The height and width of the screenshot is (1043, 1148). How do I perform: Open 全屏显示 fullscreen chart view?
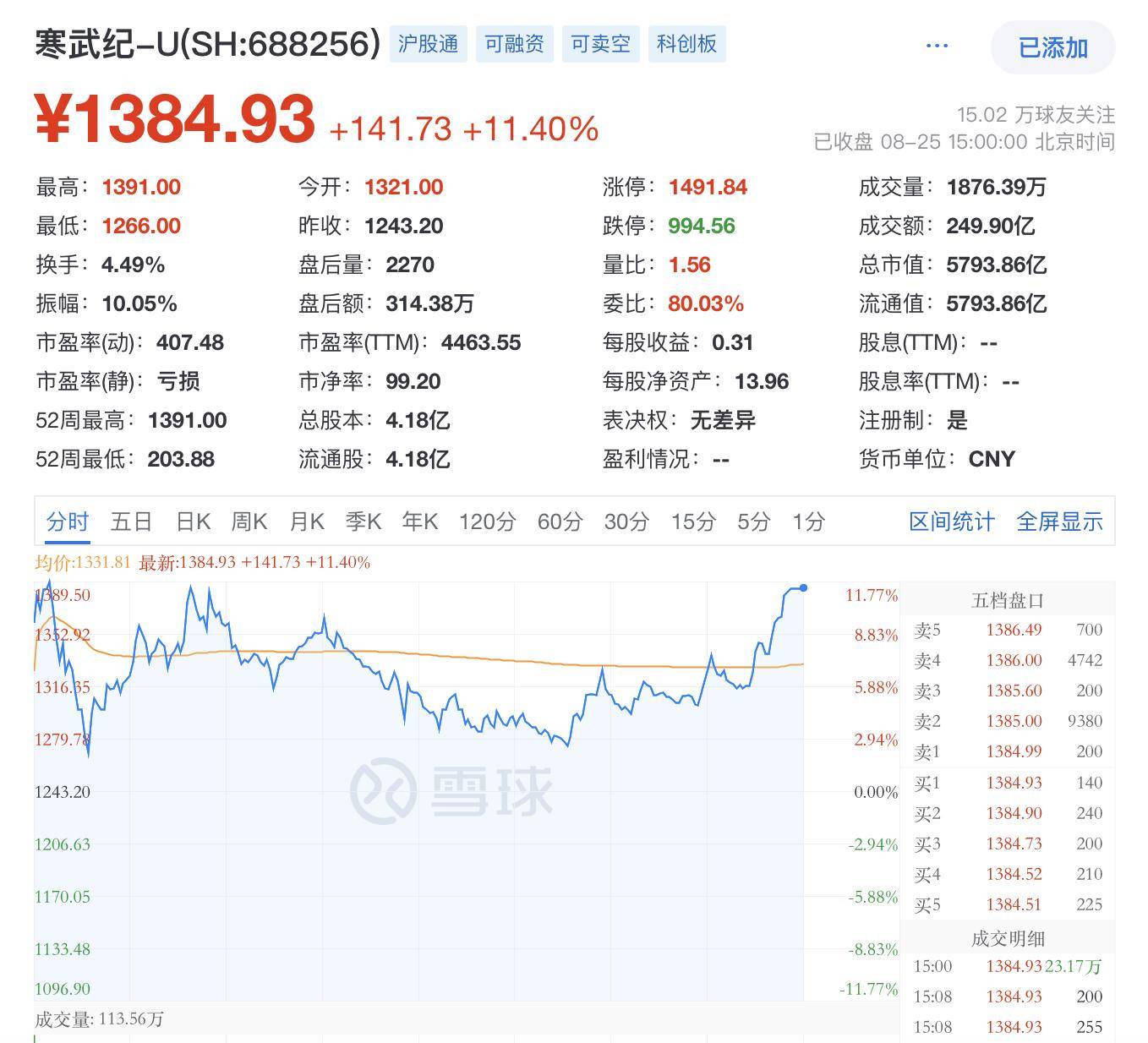pos(1058,521)
